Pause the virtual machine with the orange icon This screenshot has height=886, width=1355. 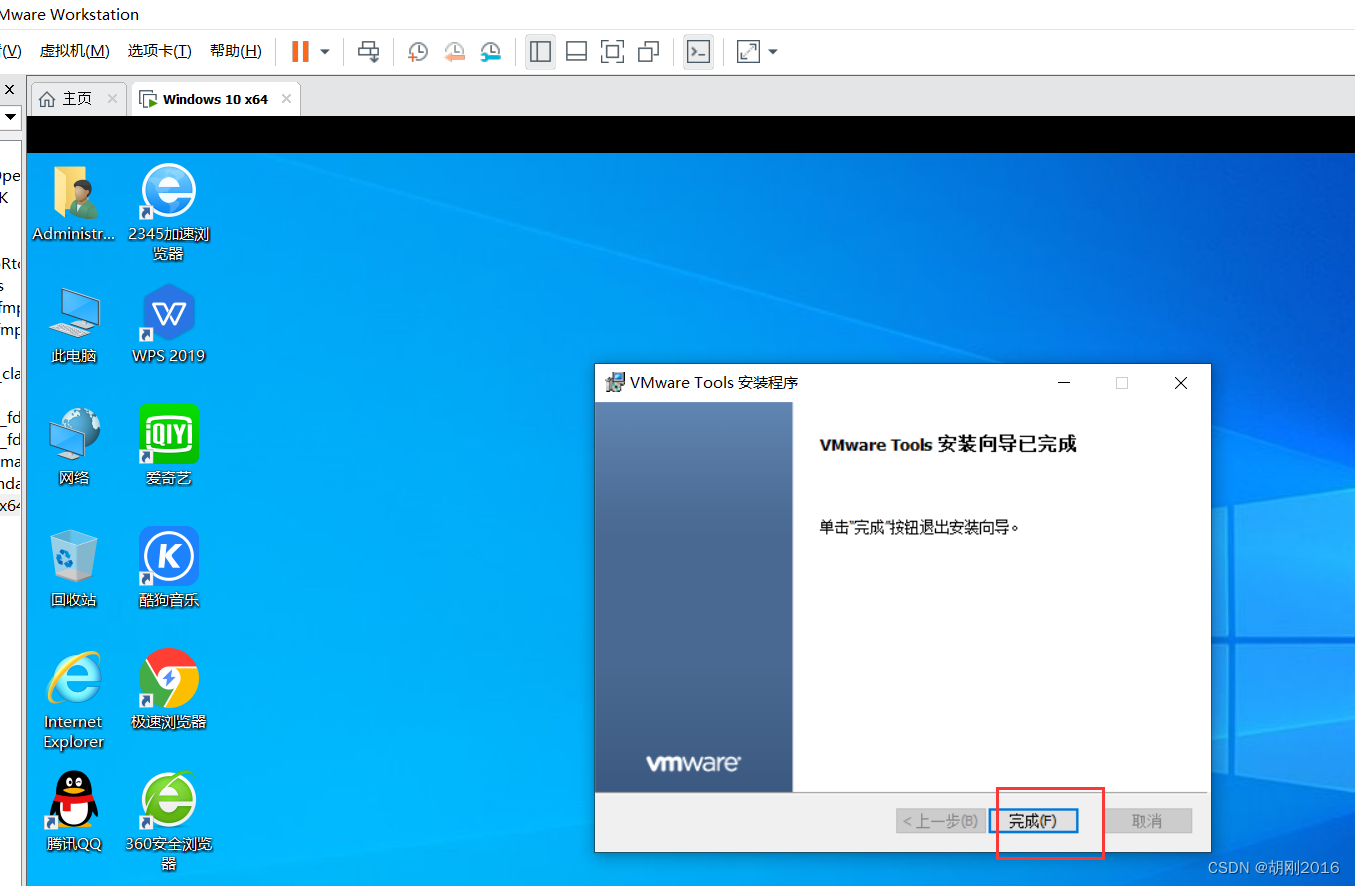pyautogui.click(x=300, y=51)
